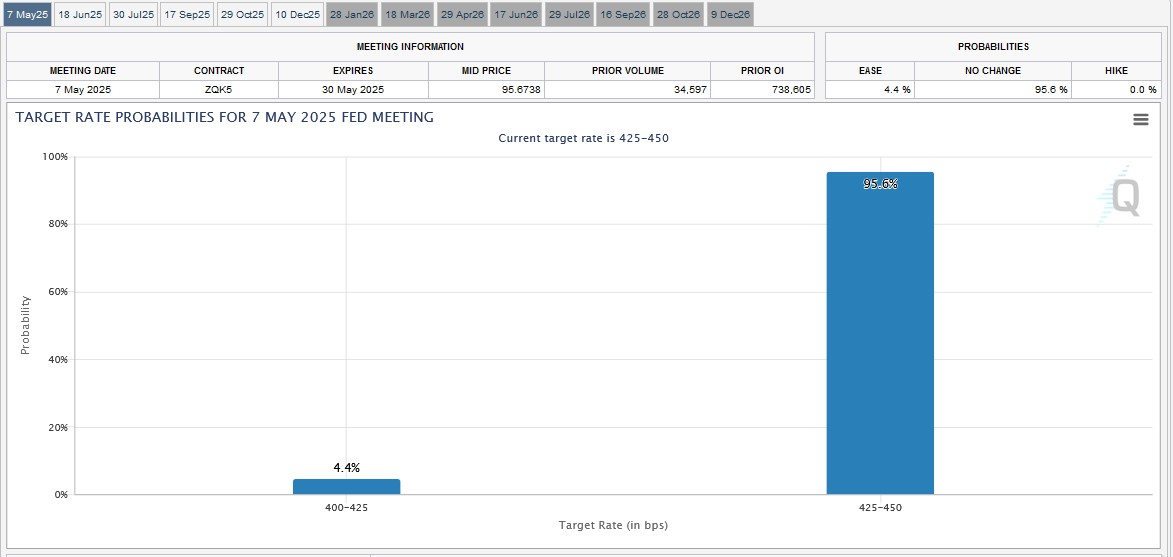Image resolution: width=1173 pixels, height=557 pixels.
Task: Switch to the 28 Oct26 tab
Action: pyautogui.click(x=678, y=14)
